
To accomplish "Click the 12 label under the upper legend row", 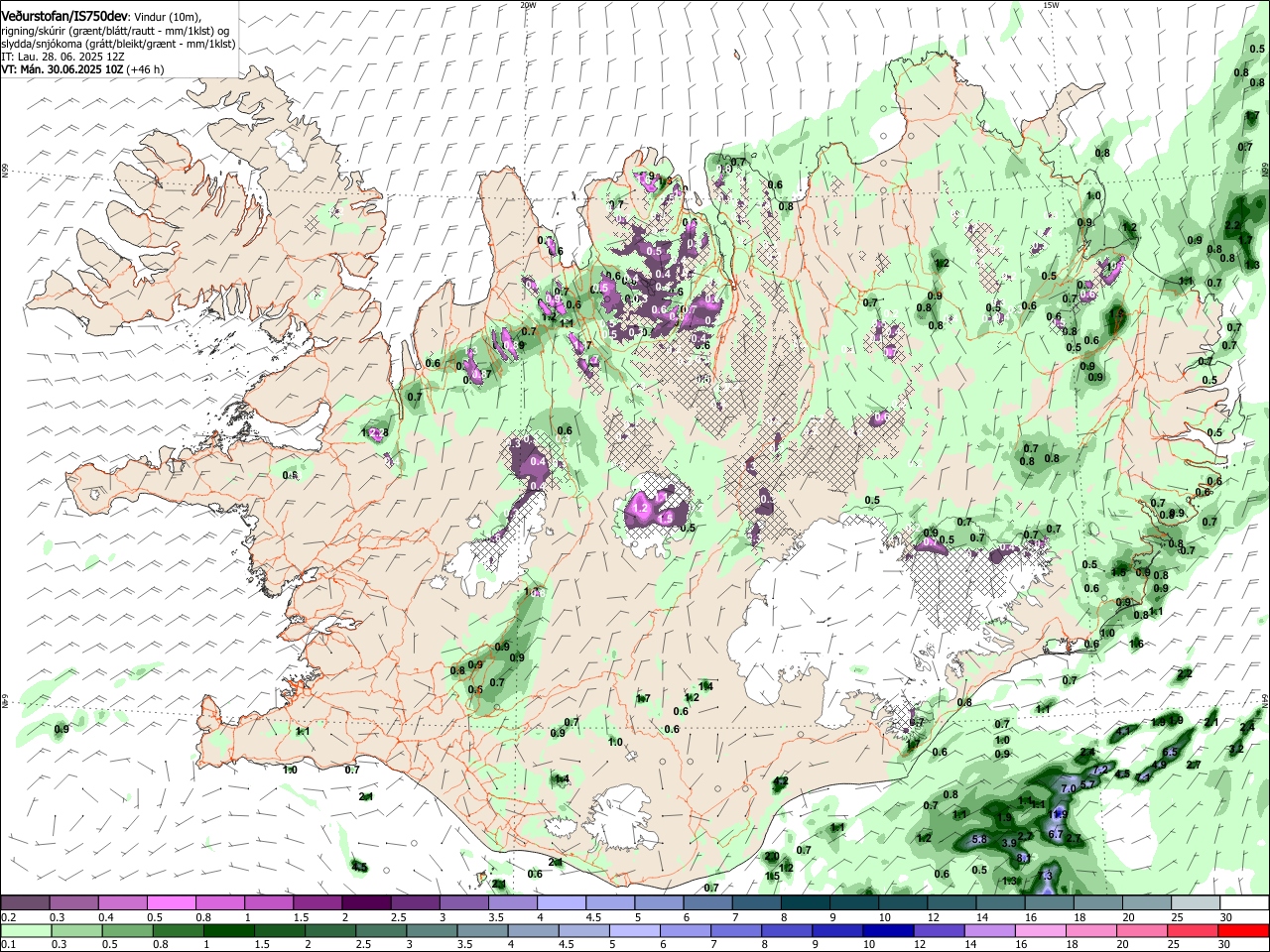I will pos(934,917).
